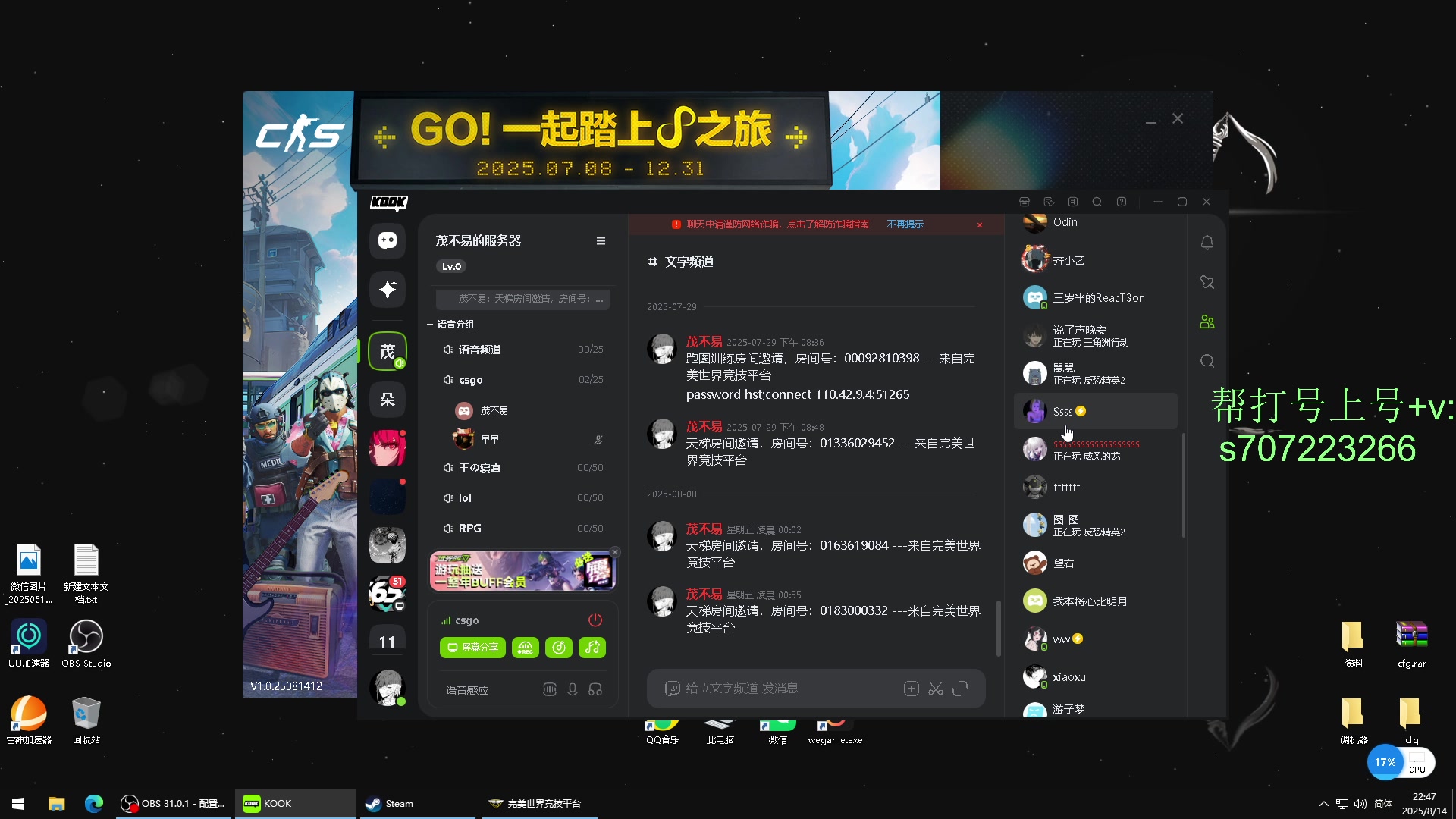Disconnect from csgo voice with power icon
This screenshot has height=819, width=1456.
[595, 620]
